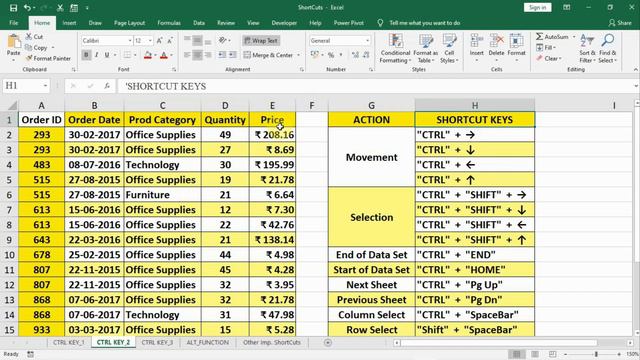Switch to Page Layout view icon

coord(535,354)
